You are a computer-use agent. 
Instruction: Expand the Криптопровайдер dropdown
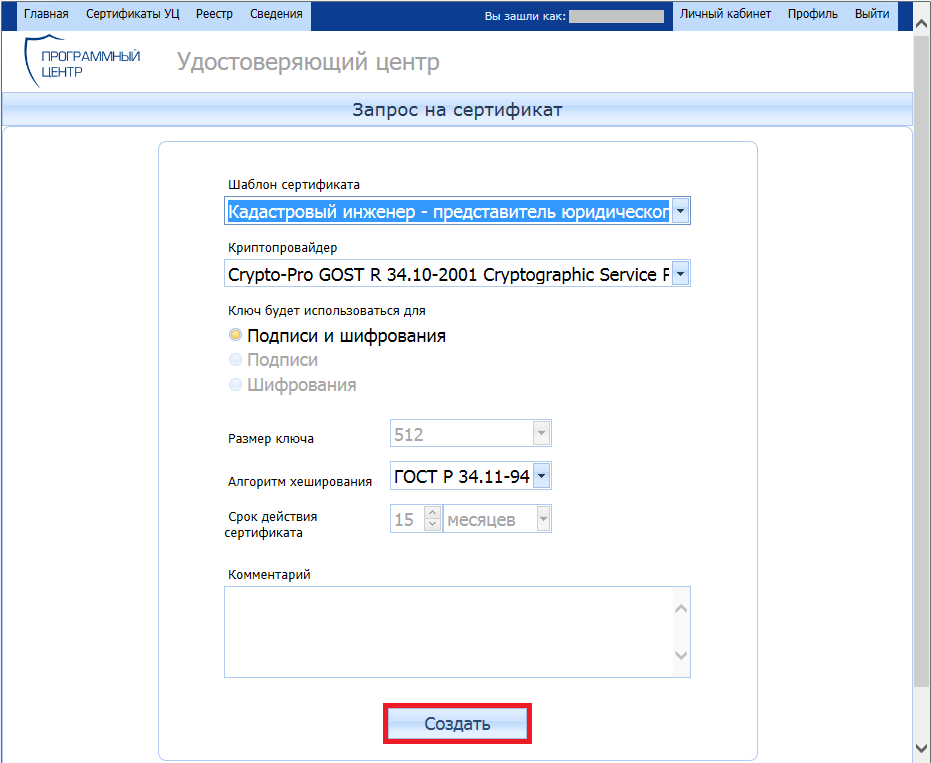click(x=680, y=274)
